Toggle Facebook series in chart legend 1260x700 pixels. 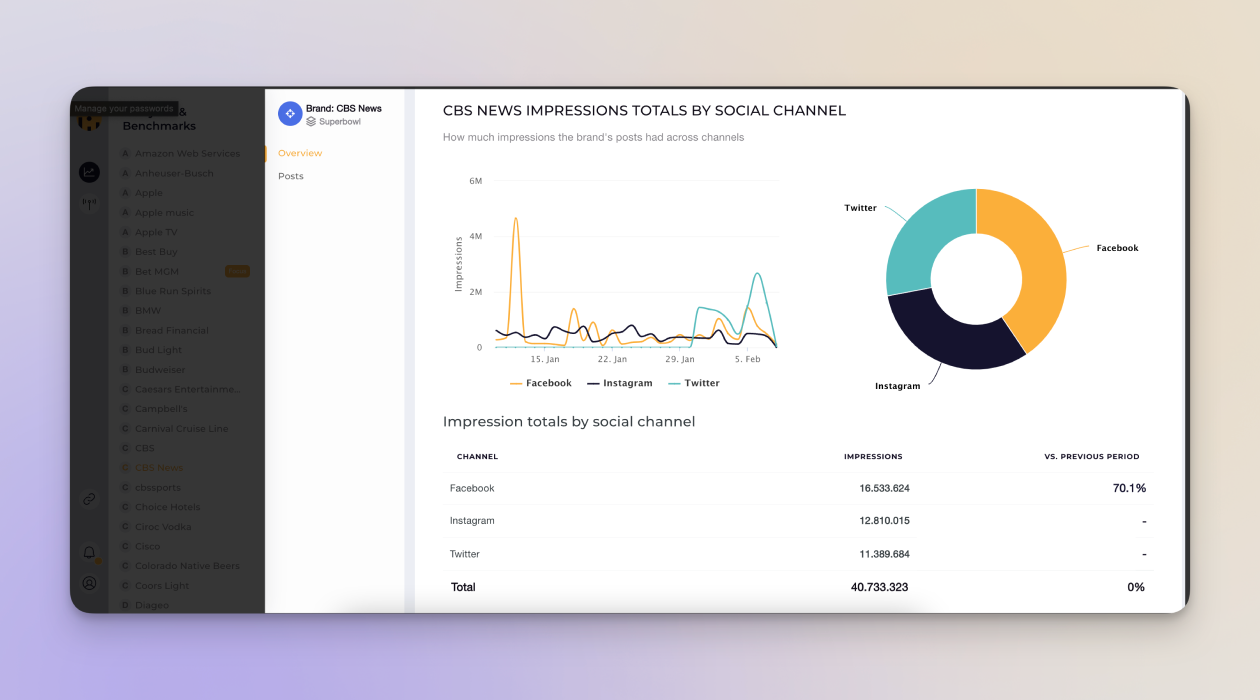click(x=541, y=383)
